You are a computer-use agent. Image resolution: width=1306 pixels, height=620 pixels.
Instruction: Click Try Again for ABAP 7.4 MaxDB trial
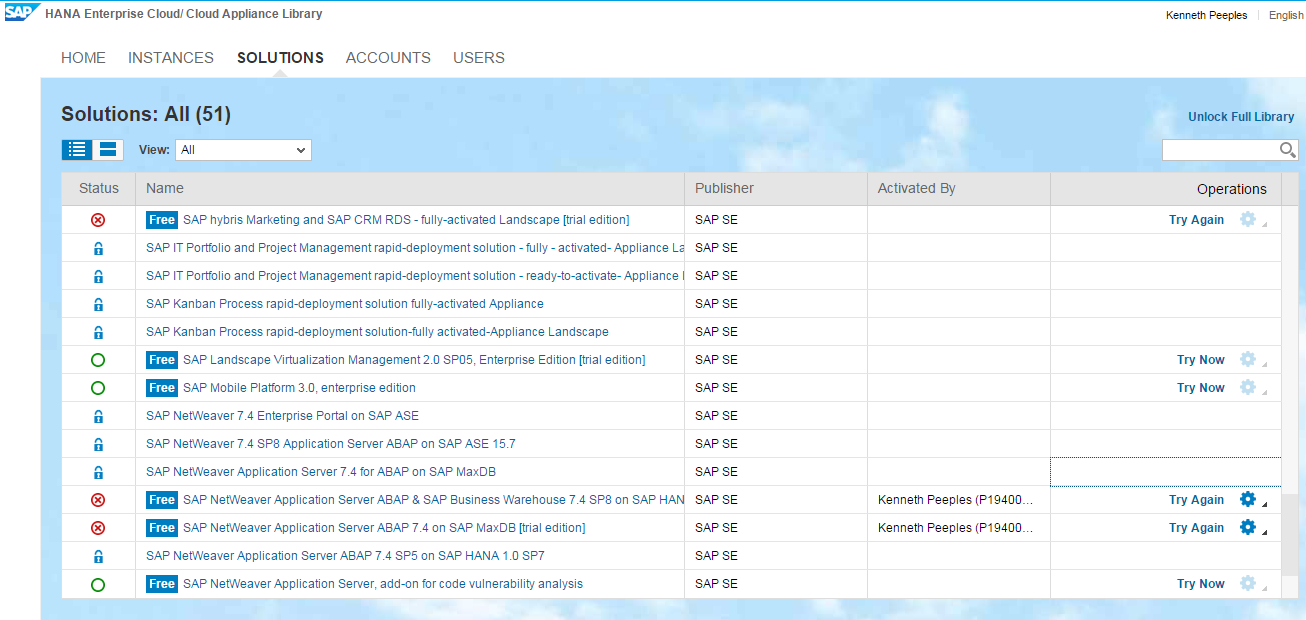click(x=1196, y=528)
